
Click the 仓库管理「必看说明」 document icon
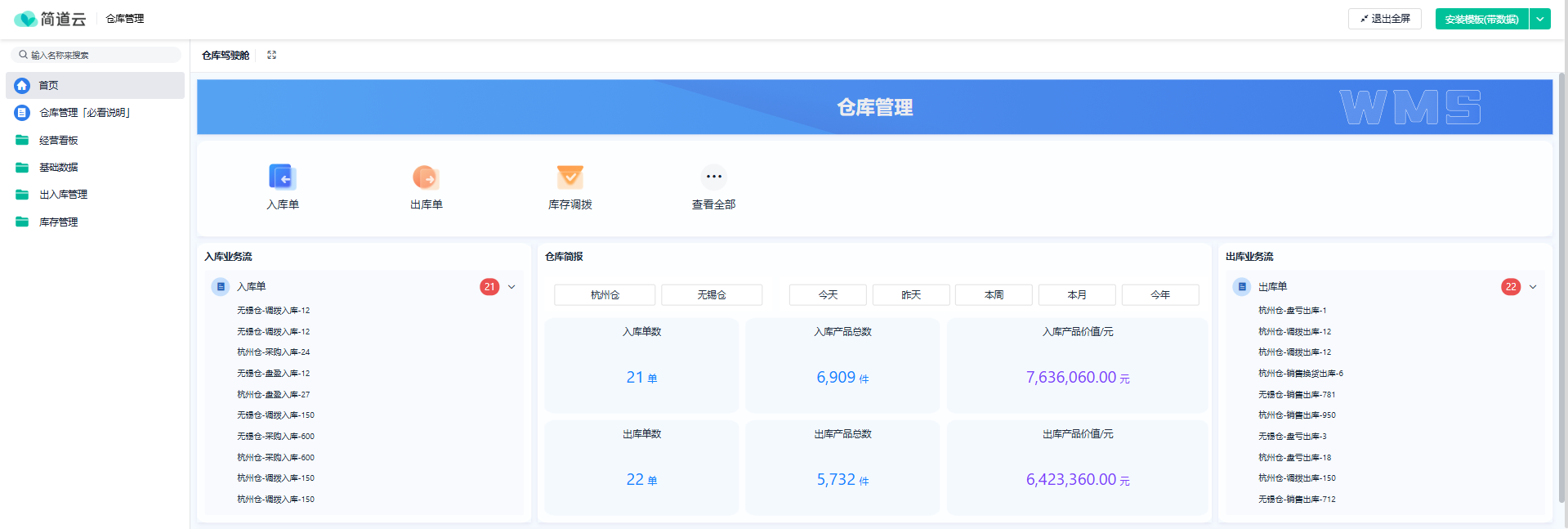pos(22,113)
